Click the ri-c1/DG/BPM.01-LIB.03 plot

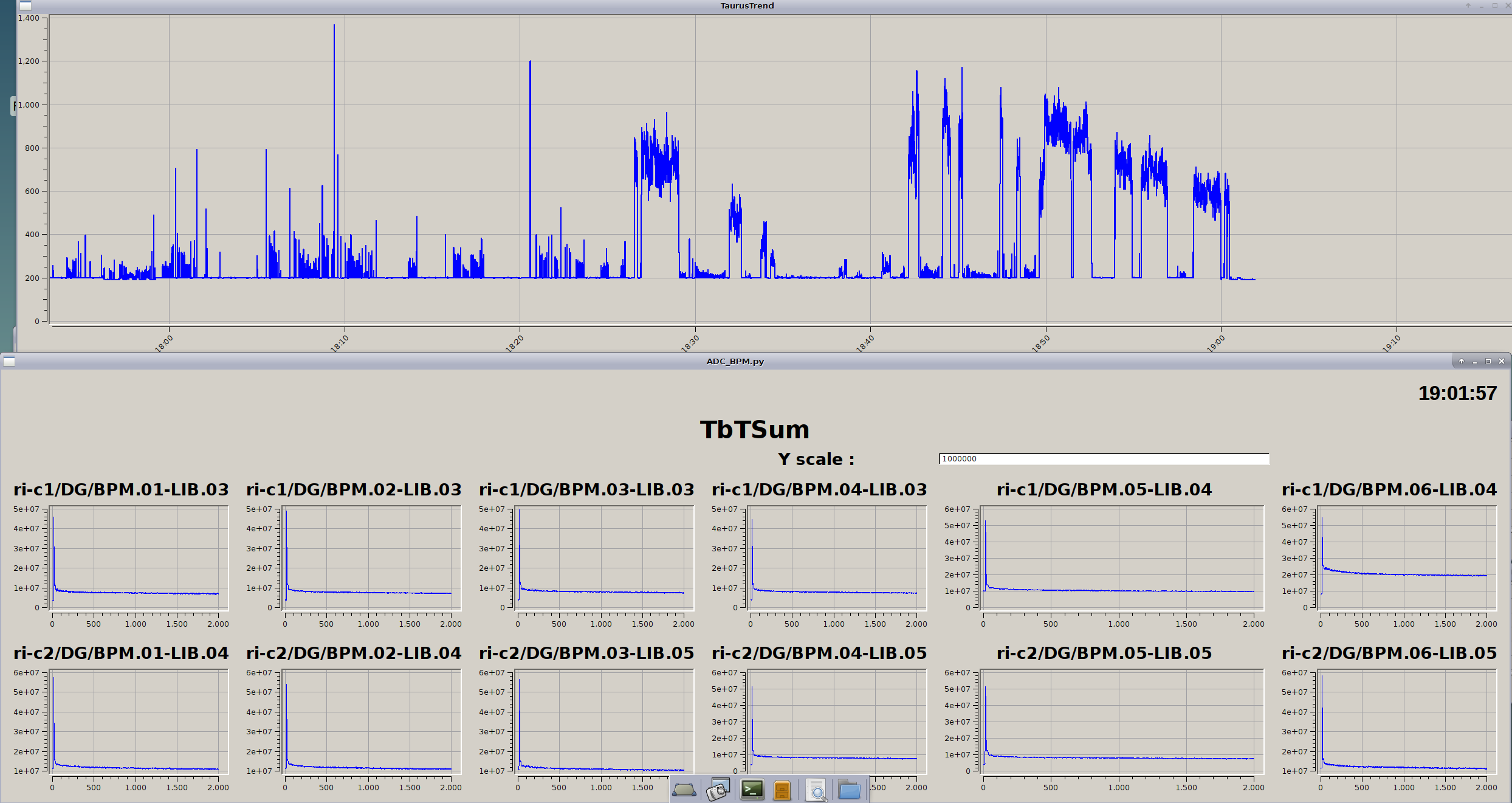coord(139,558)
